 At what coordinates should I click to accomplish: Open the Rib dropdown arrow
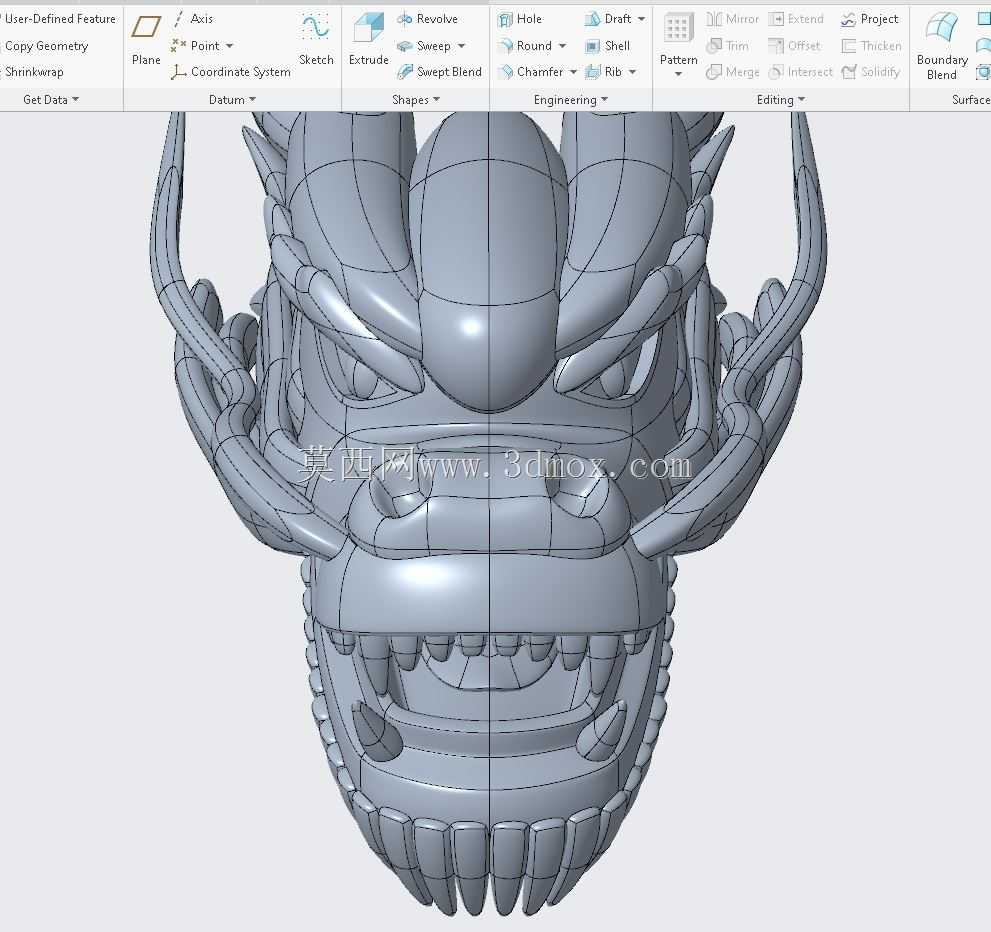[x=633, y=72]
